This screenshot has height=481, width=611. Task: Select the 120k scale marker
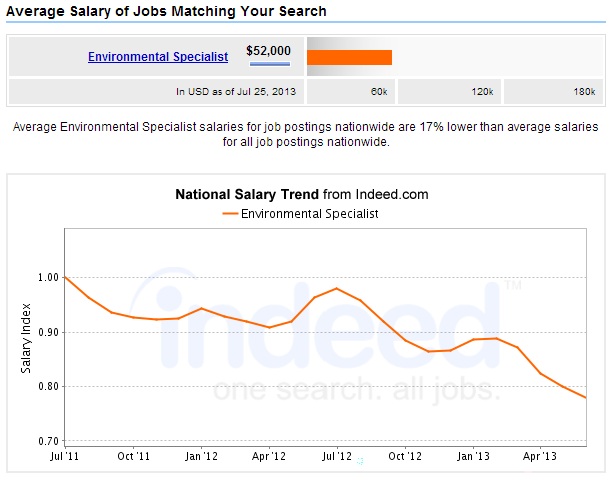coord(484,91)
